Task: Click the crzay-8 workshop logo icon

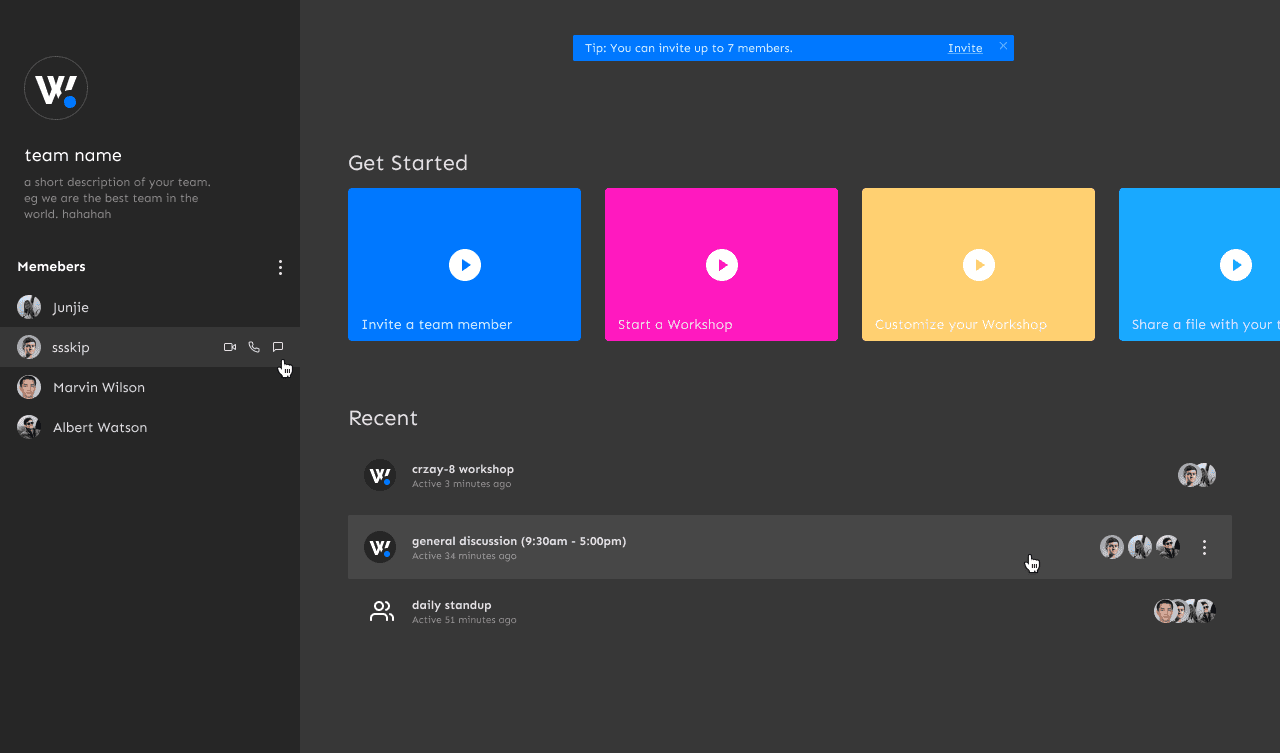Action: (x=380, y=475)
